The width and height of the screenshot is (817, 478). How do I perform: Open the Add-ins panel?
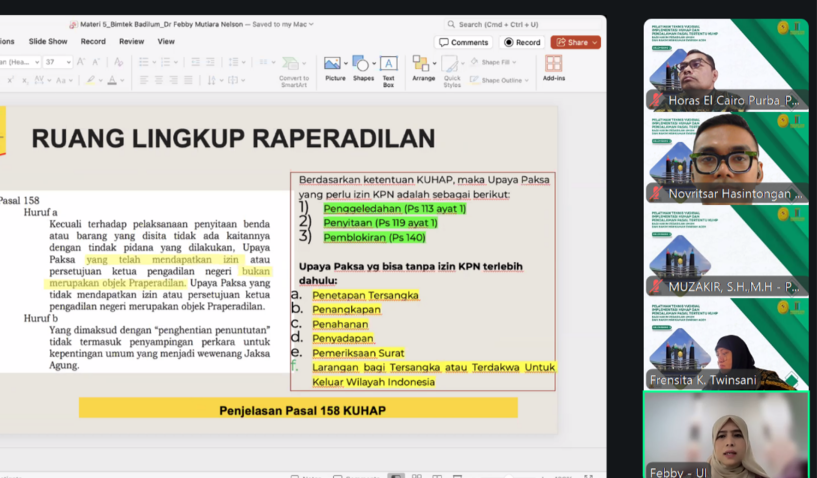[x=553, y=68]
